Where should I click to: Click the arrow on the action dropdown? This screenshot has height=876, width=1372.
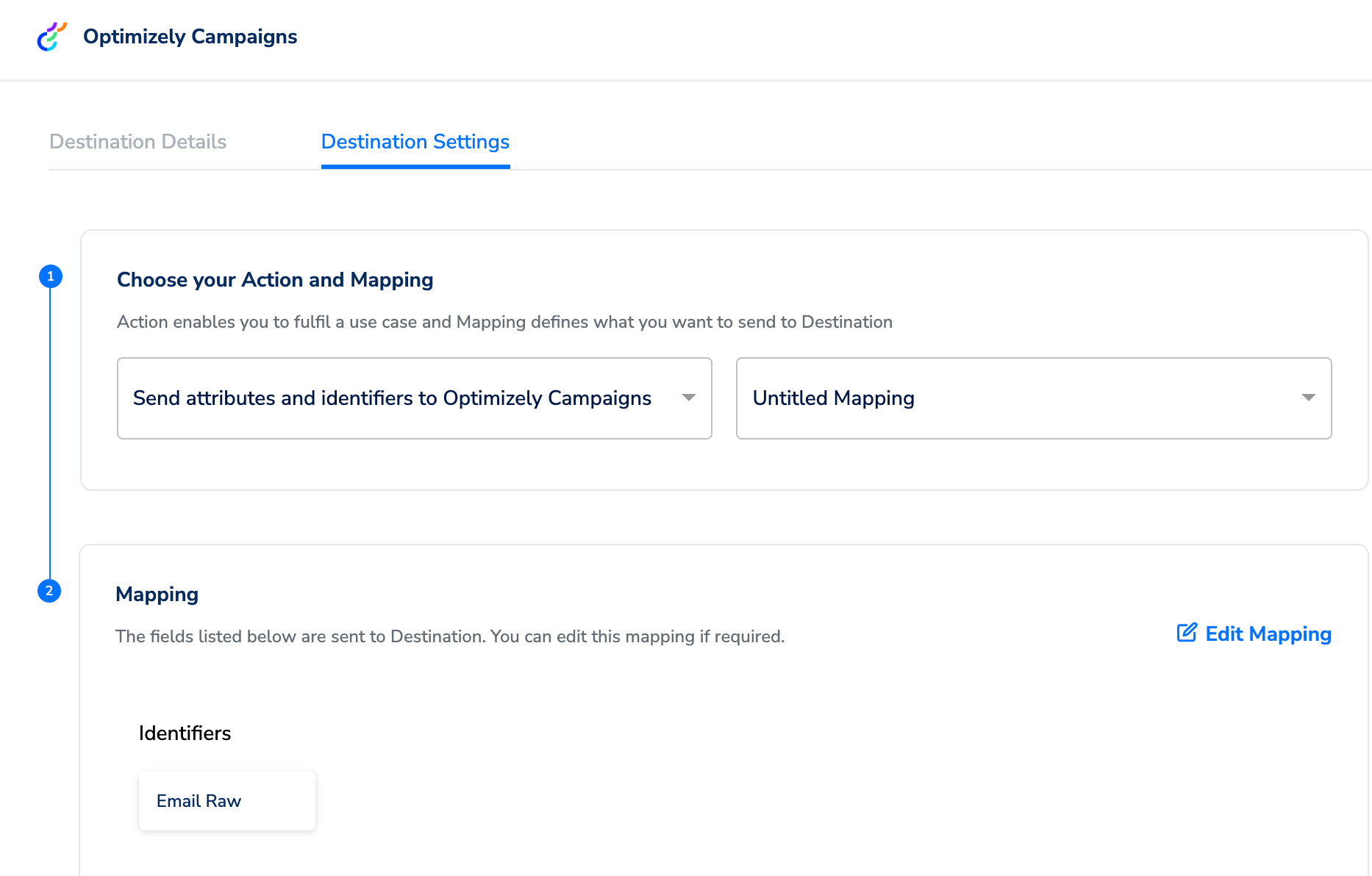688,398
